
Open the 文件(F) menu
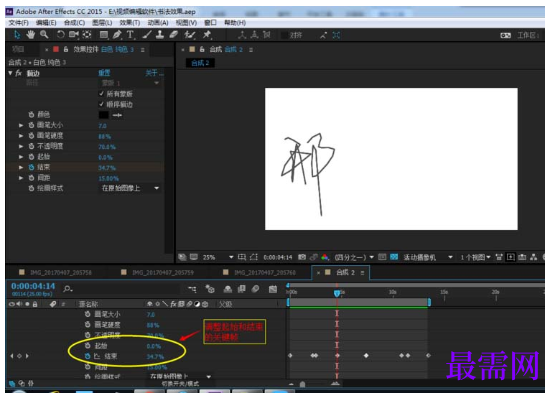18,23
